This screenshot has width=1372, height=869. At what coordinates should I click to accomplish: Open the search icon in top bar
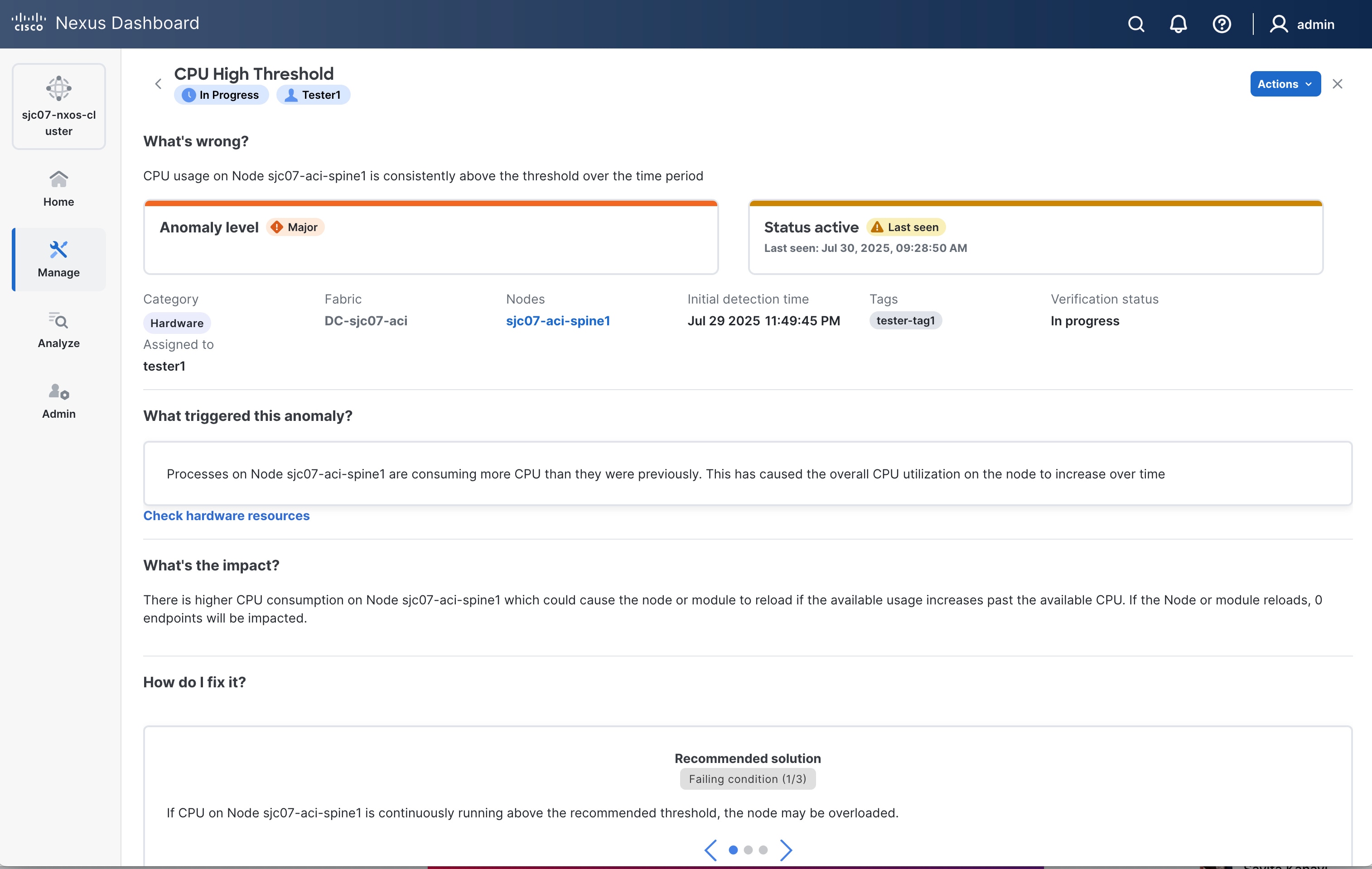(x=1136, y=24)
